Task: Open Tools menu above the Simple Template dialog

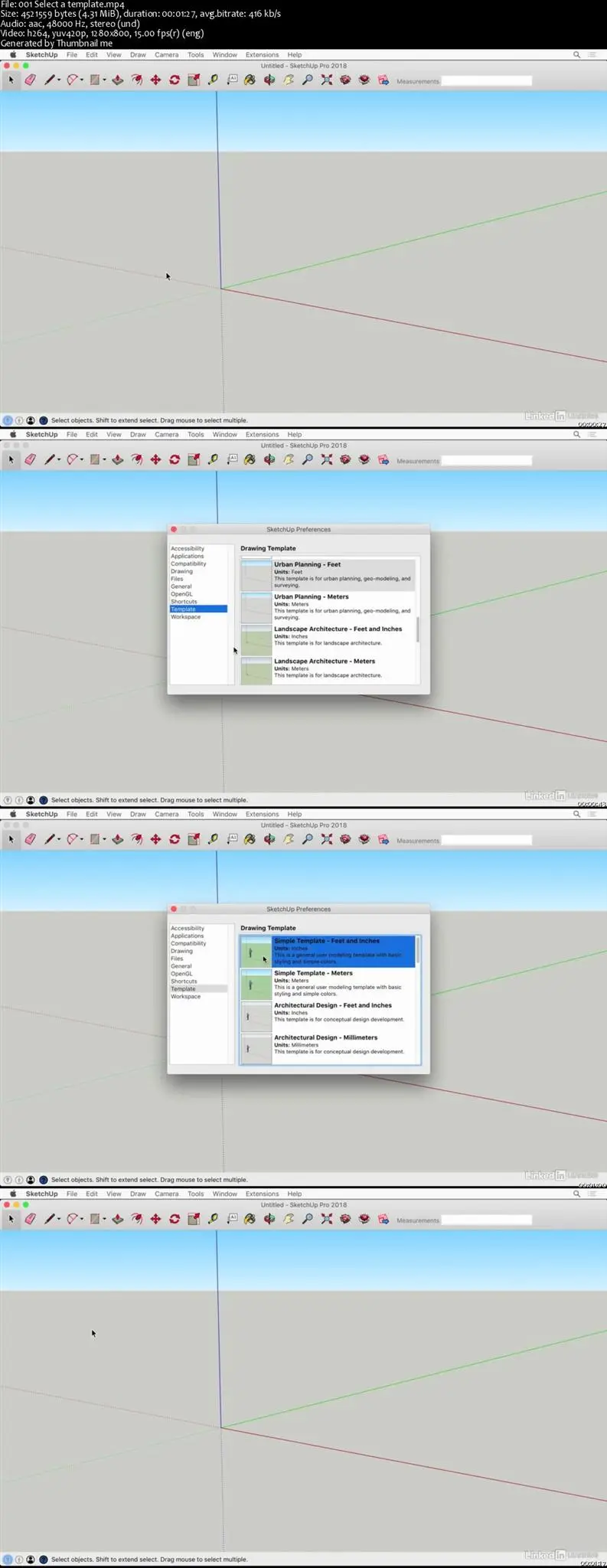Action: tap(196, 814)
